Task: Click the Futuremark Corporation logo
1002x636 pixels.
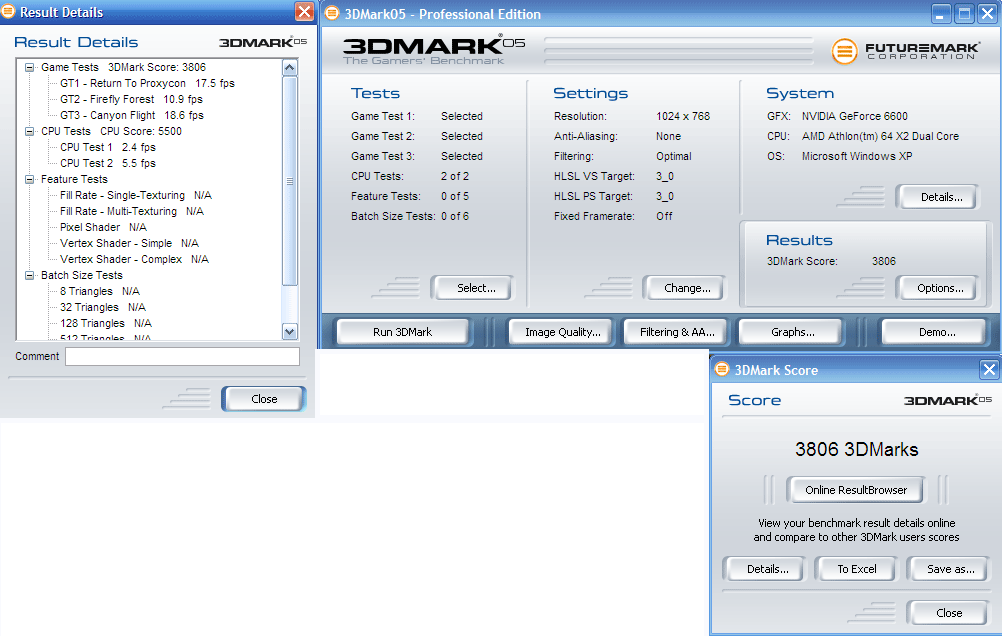Action: [906, 51]
